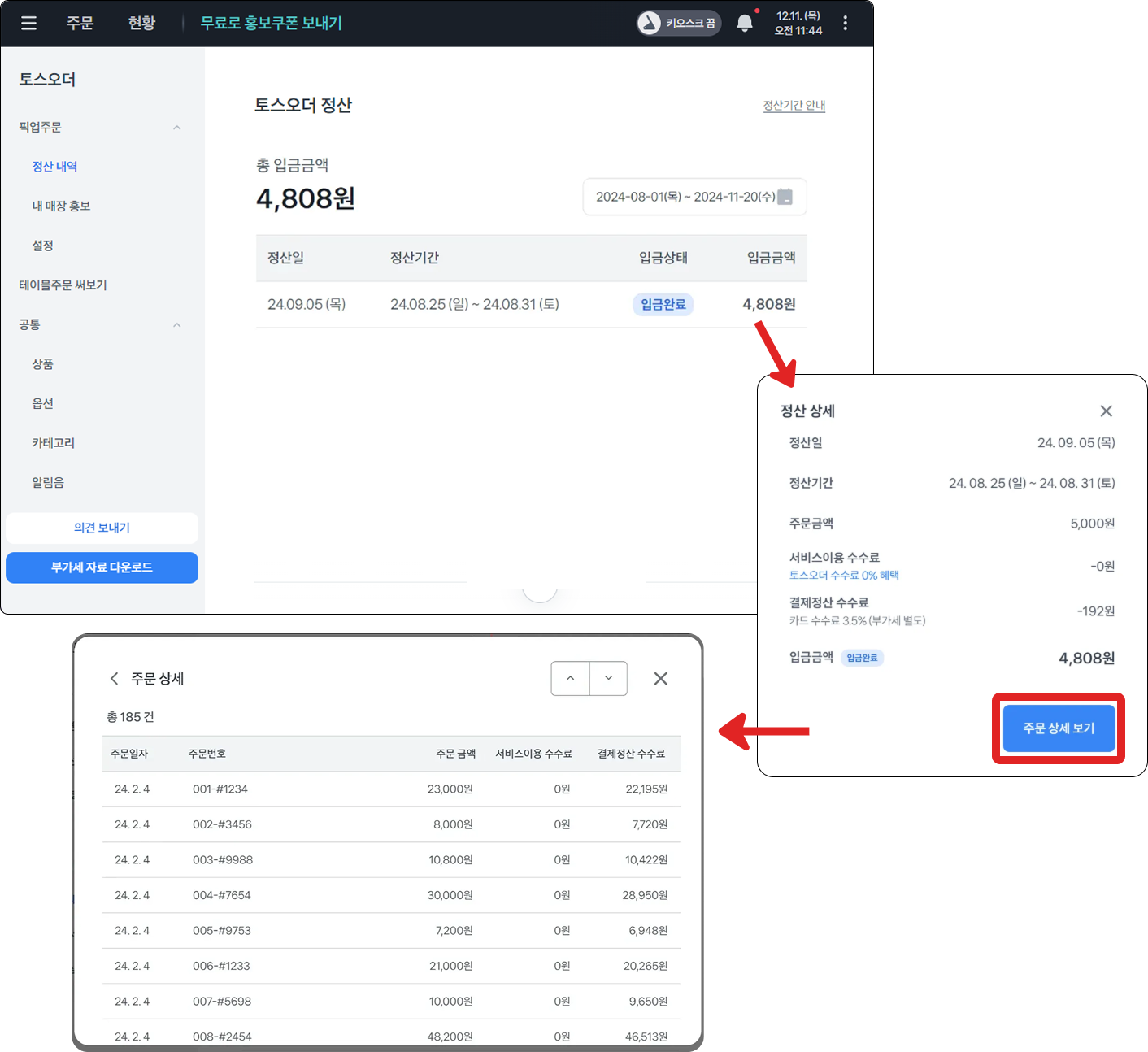Screen dimensions: 1148x1052
Task: Click 부가세 자료 다운로드 button
Action: 102,567
